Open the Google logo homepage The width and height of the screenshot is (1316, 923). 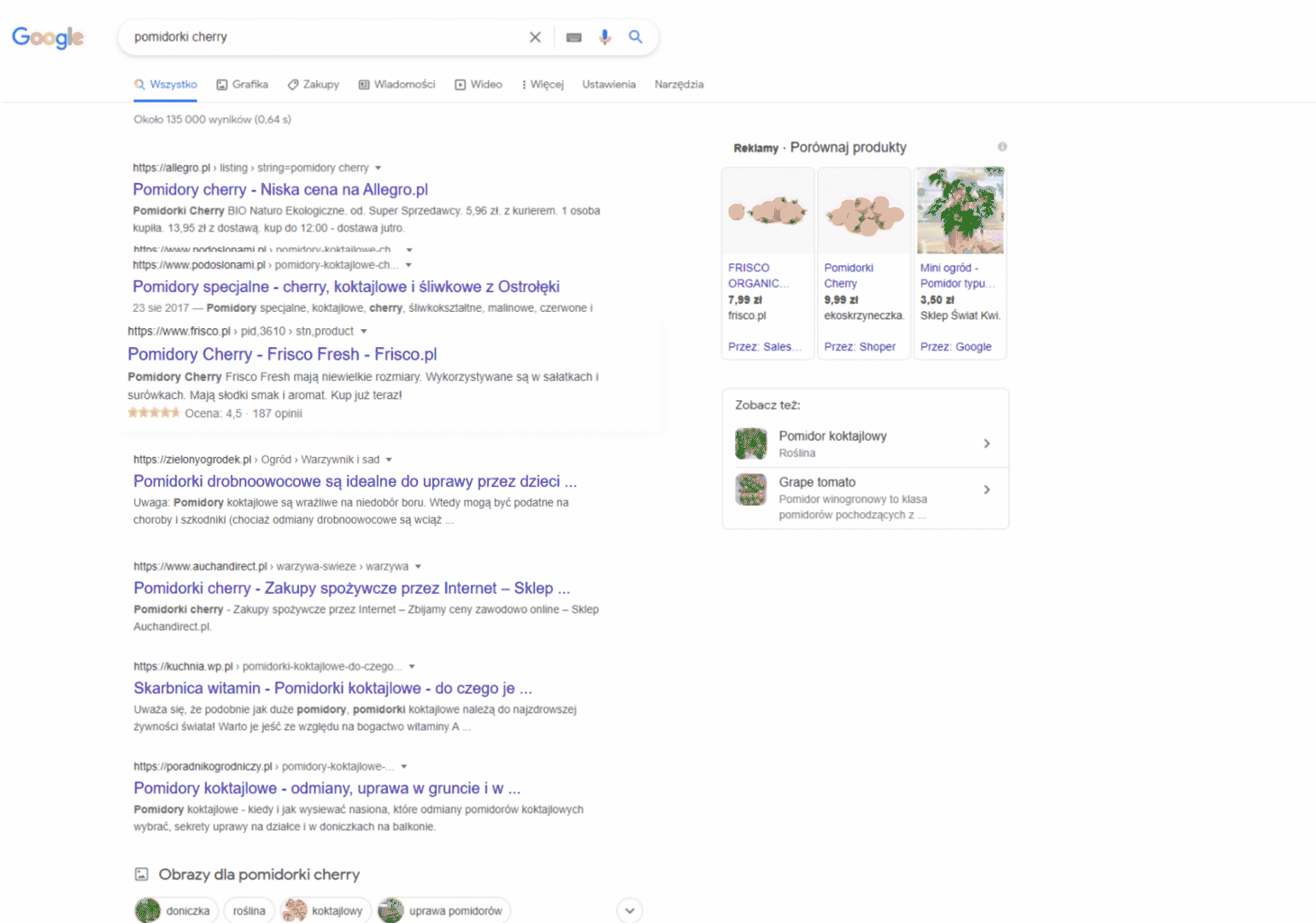[48, 38]
